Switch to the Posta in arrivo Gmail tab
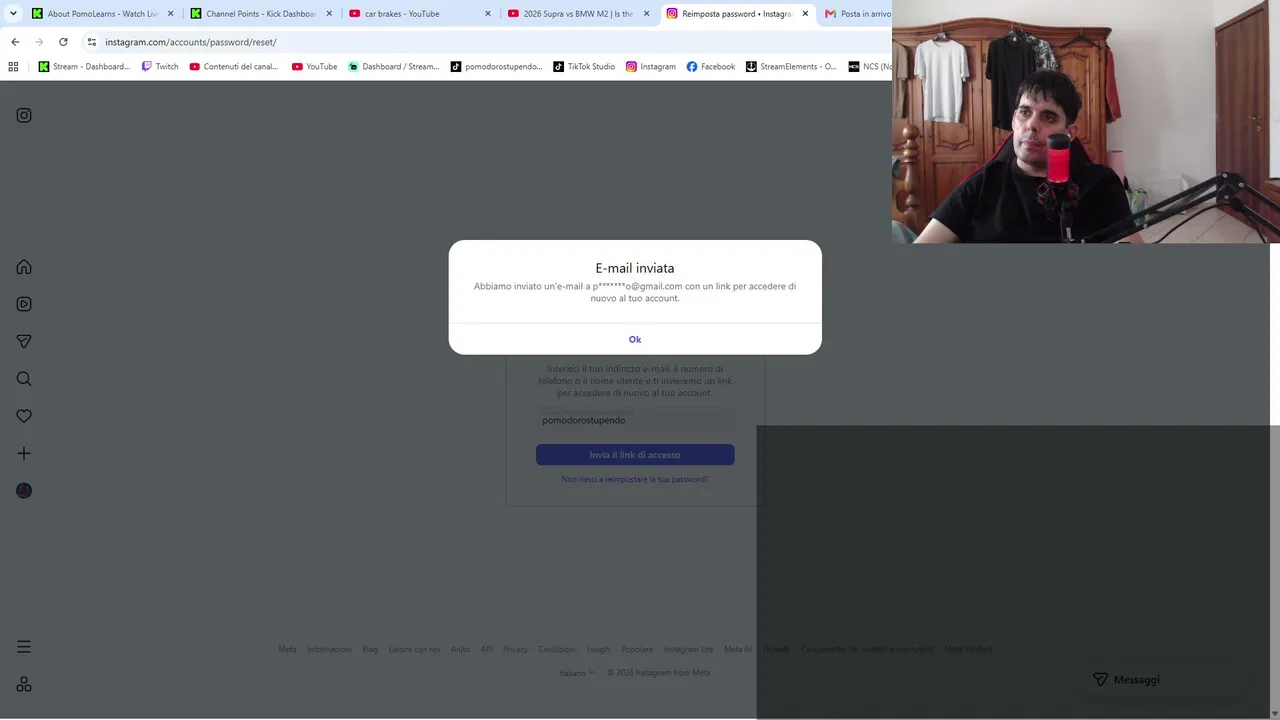Image resolution: width=1280 pixels, height=720 pixels. coord(856,14)
